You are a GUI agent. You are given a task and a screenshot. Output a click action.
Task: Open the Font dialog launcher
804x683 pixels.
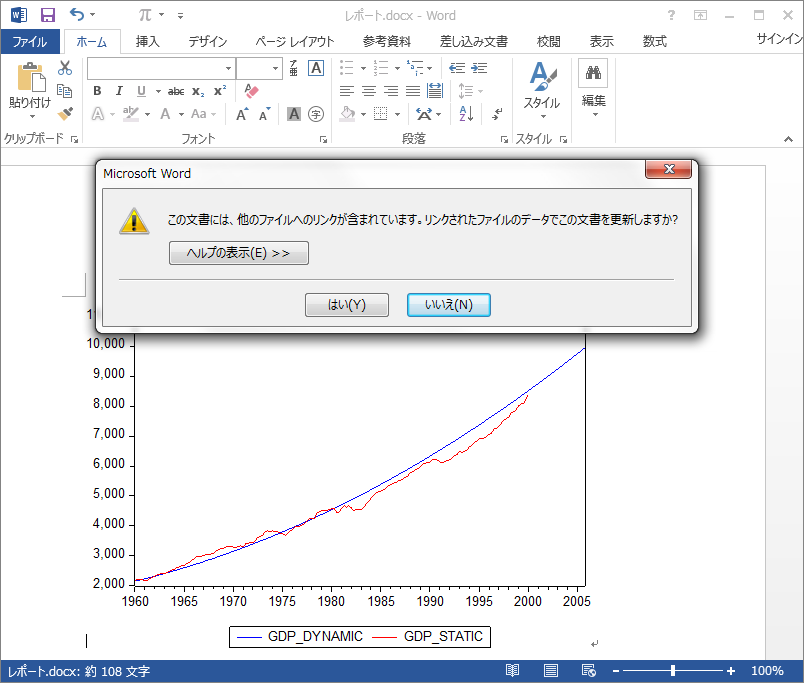click(x=323, y=139)
